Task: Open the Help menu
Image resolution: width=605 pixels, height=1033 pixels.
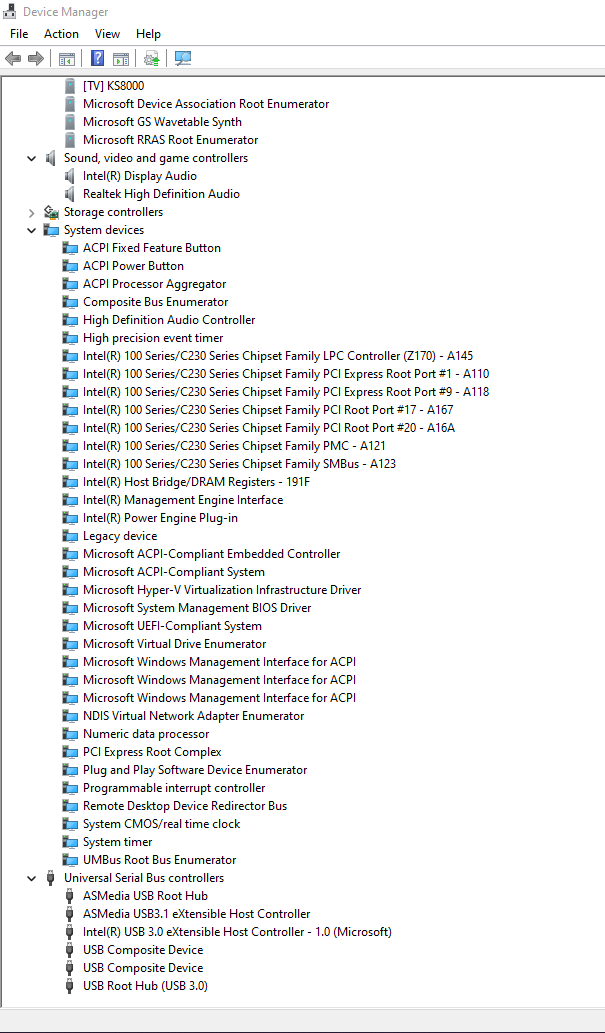Action: 148,34
